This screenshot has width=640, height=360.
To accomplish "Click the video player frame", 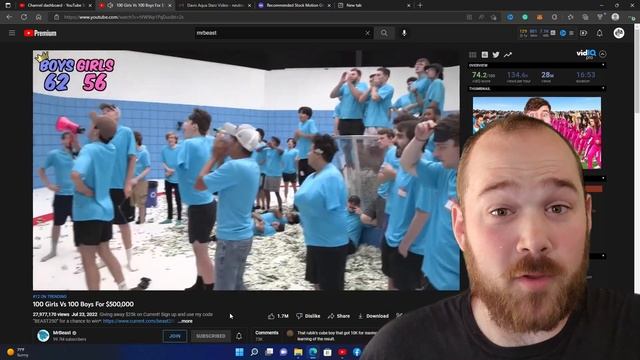I will point(246,170).
